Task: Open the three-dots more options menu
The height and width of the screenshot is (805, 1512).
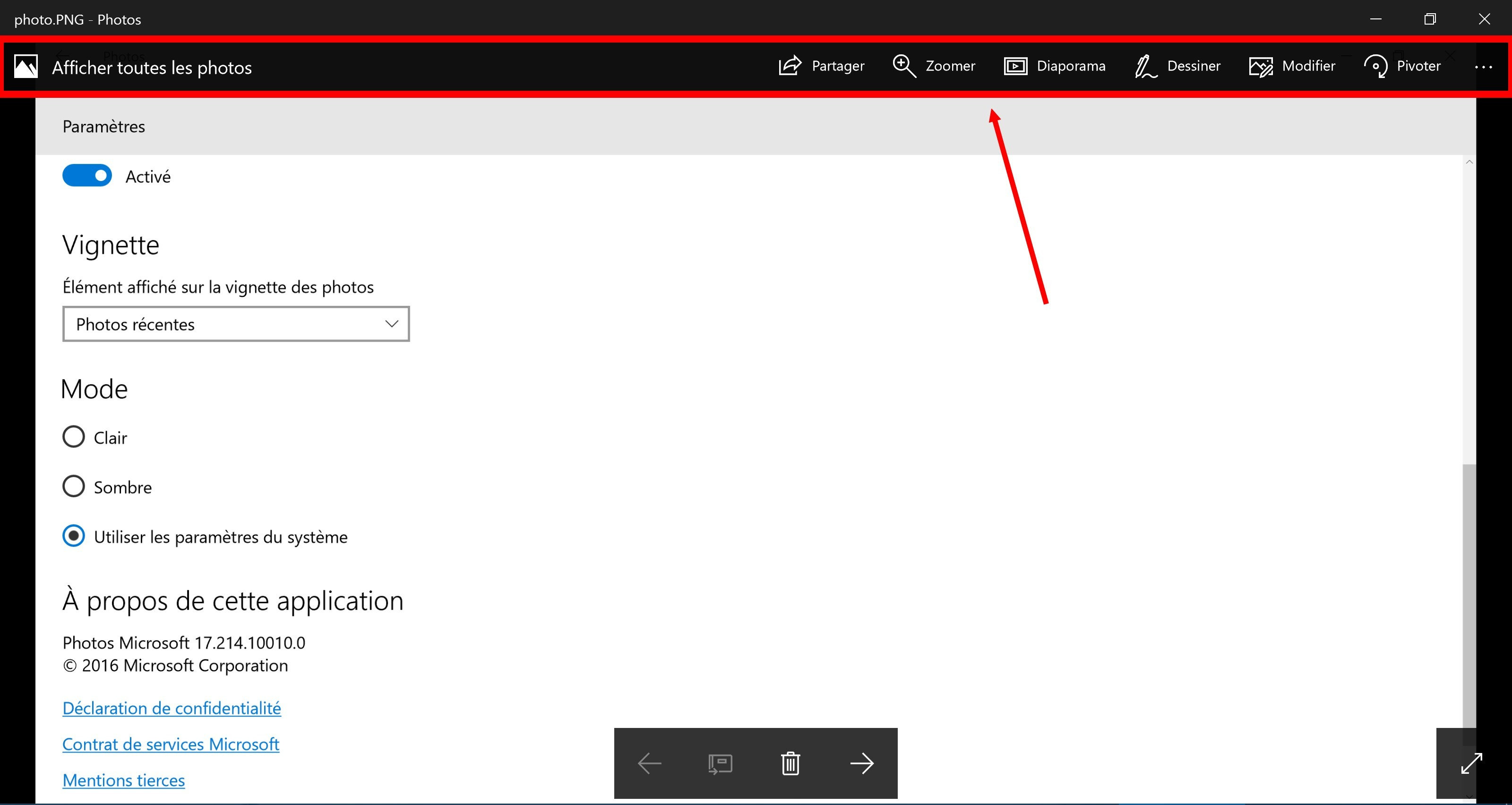Action: pos(1483,67)
